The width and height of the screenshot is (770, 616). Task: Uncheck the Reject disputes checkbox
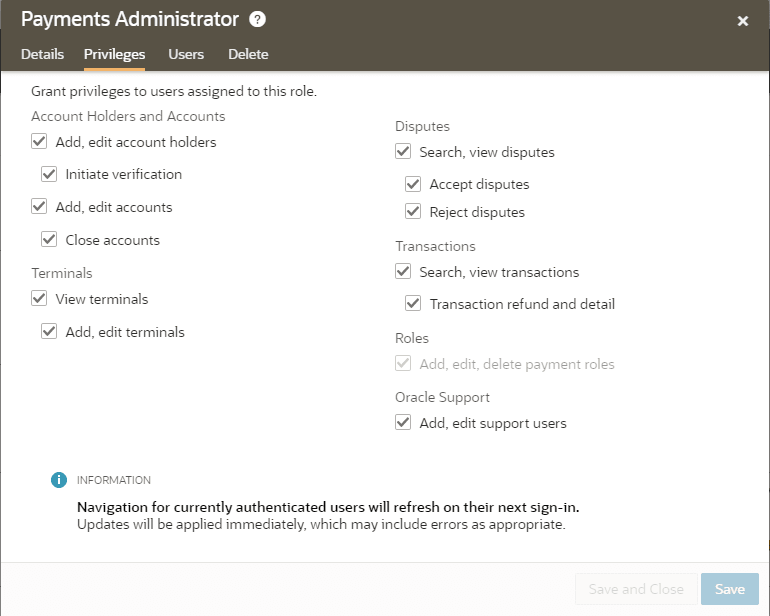tap(413, 212)
